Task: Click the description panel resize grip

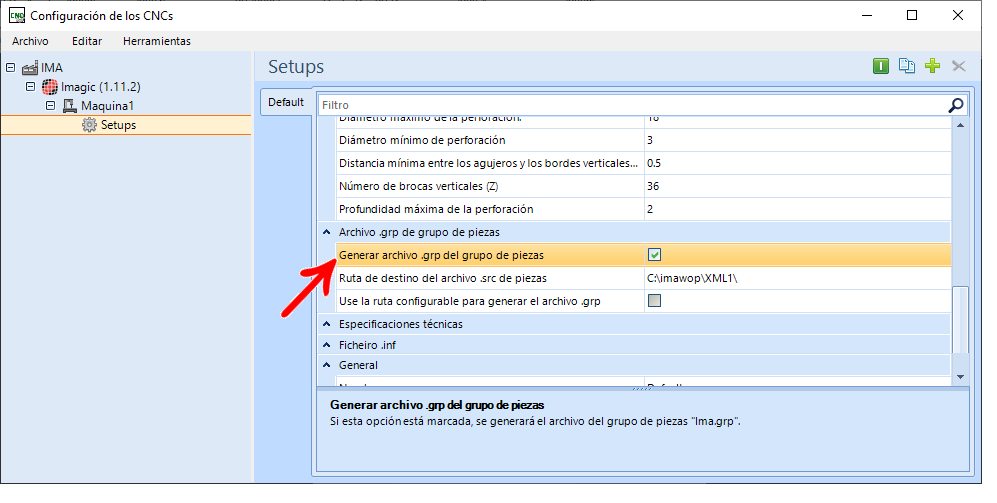Action: coord(642,389)
